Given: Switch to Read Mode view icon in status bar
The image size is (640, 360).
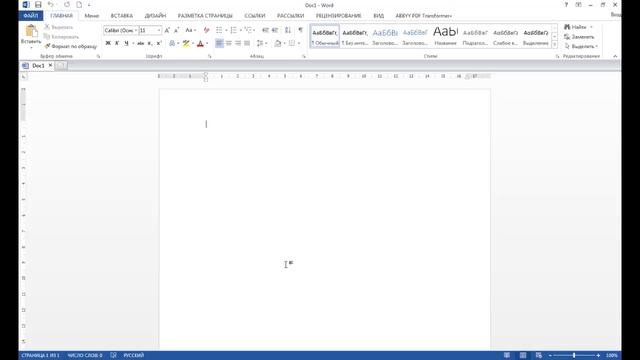Looking at the screenshot, I should tap(507, 355).
